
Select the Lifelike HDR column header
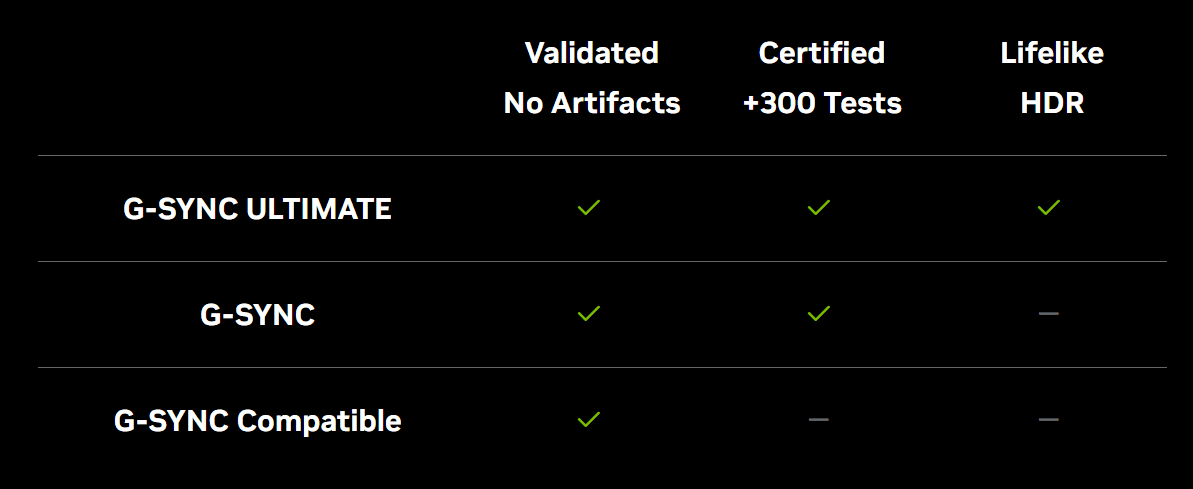coord(1052,78)
